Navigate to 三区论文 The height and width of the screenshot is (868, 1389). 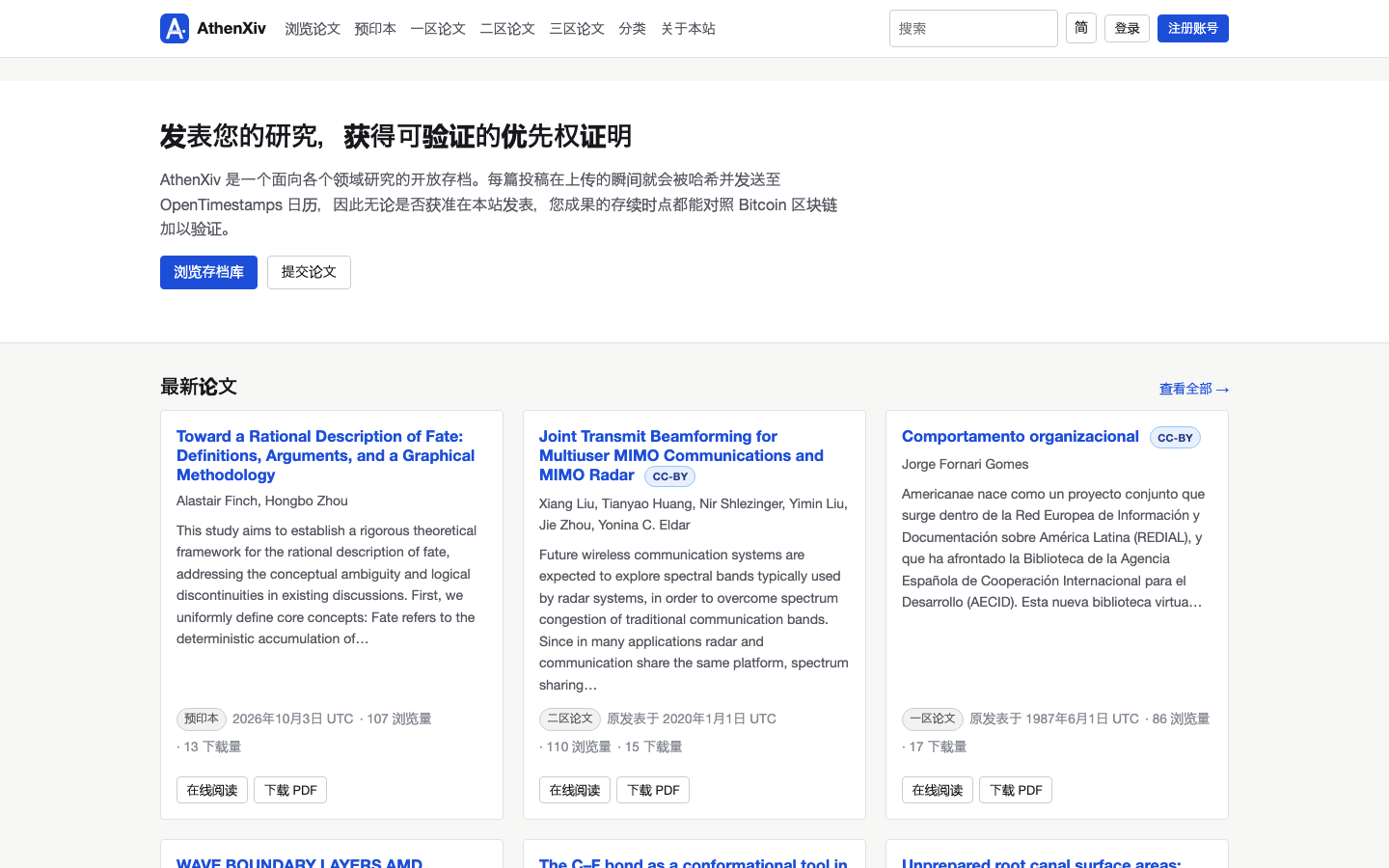577,29
